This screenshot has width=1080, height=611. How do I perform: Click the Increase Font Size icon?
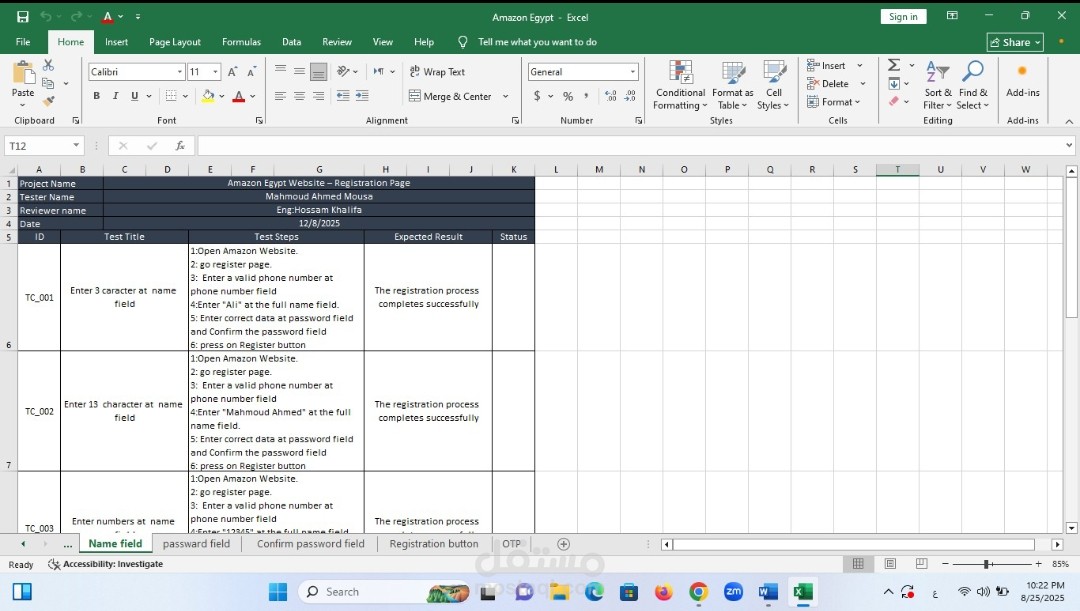click(232, 72)
